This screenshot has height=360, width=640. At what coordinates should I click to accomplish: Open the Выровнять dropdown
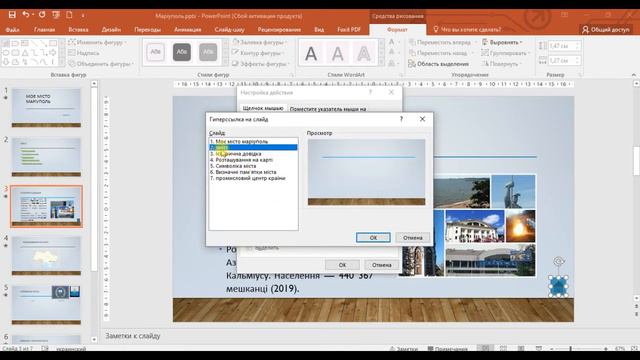[502, 42]
